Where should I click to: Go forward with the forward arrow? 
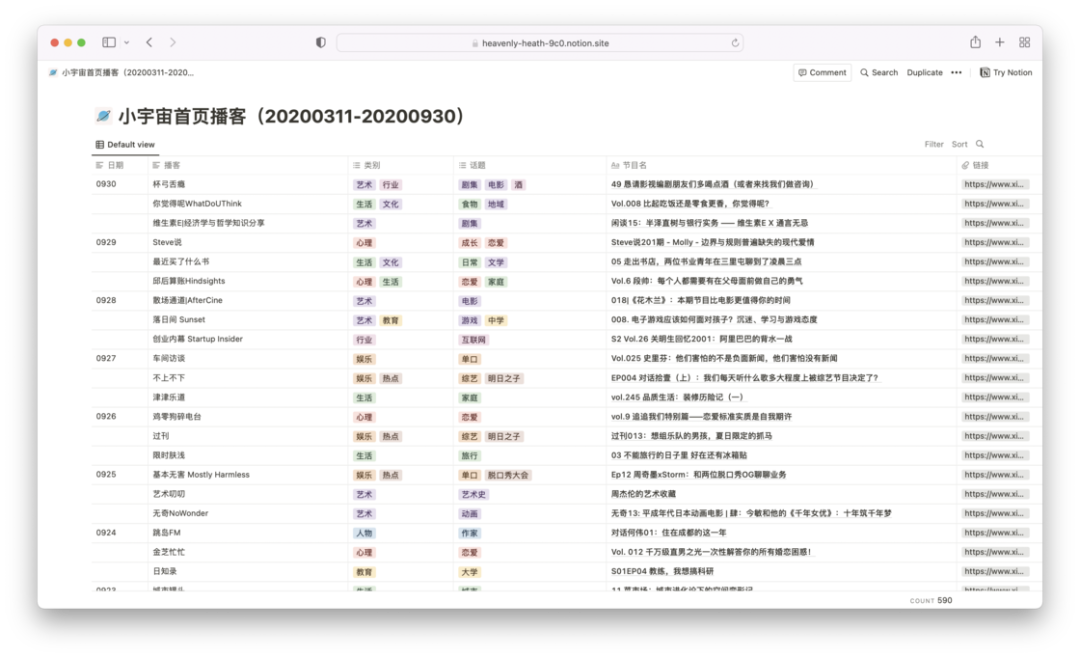tap(173, 43)
